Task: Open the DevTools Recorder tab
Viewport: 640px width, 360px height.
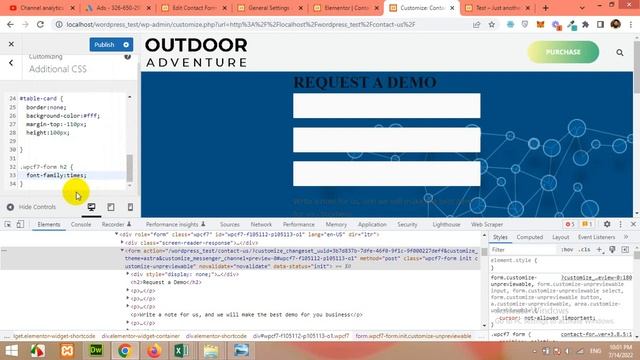Action: point(116,224)
